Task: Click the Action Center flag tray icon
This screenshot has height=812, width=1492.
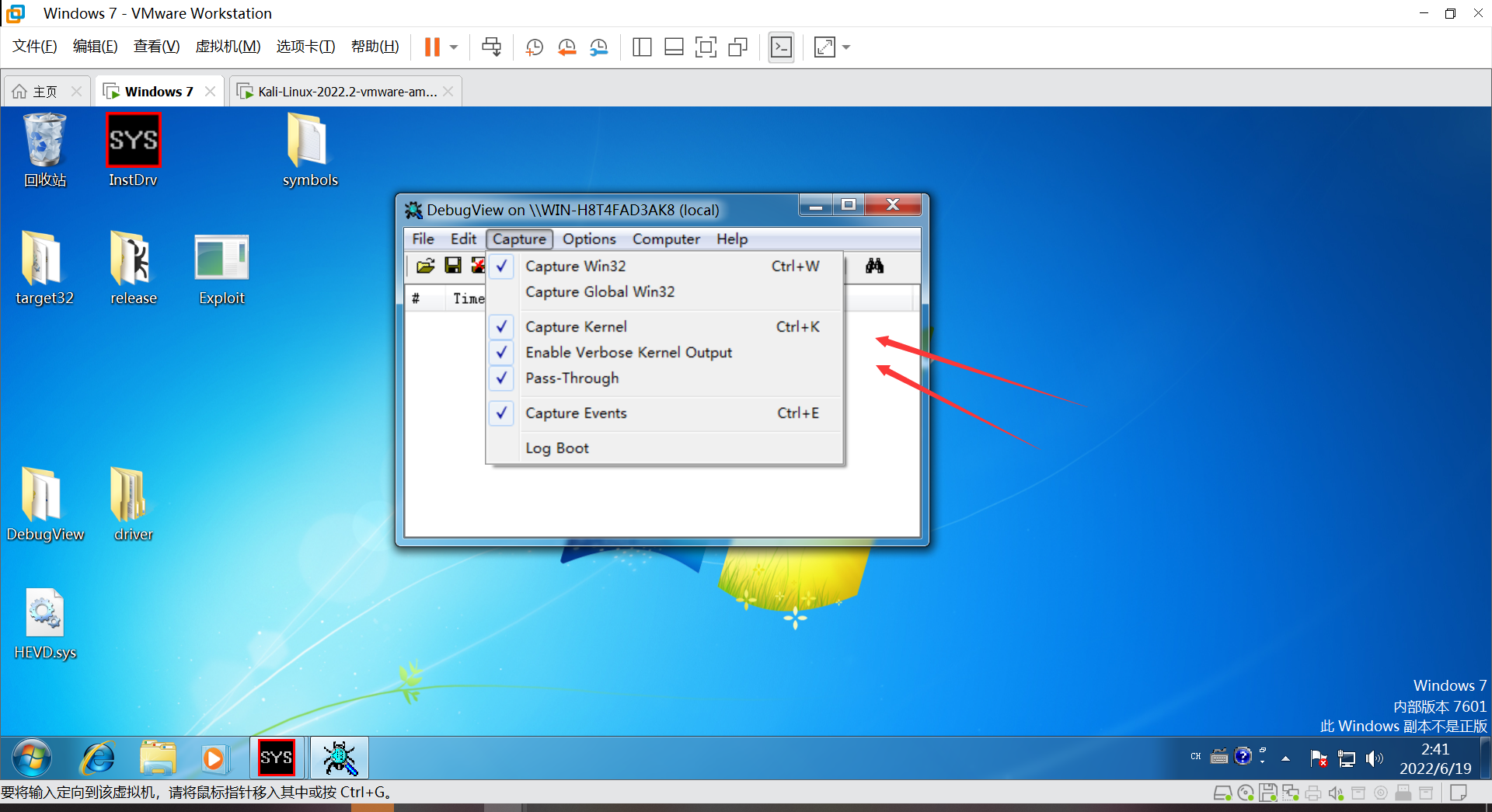Action: coord(1319,758)
